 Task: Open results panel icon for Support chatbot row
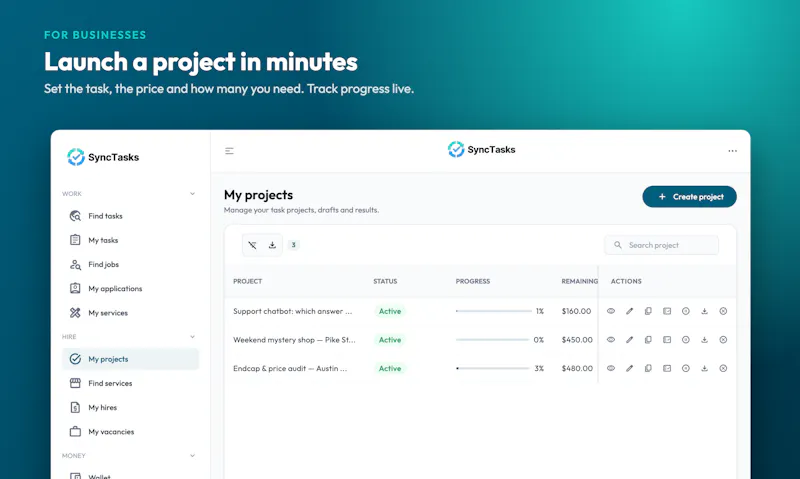[x=667, y=311]
